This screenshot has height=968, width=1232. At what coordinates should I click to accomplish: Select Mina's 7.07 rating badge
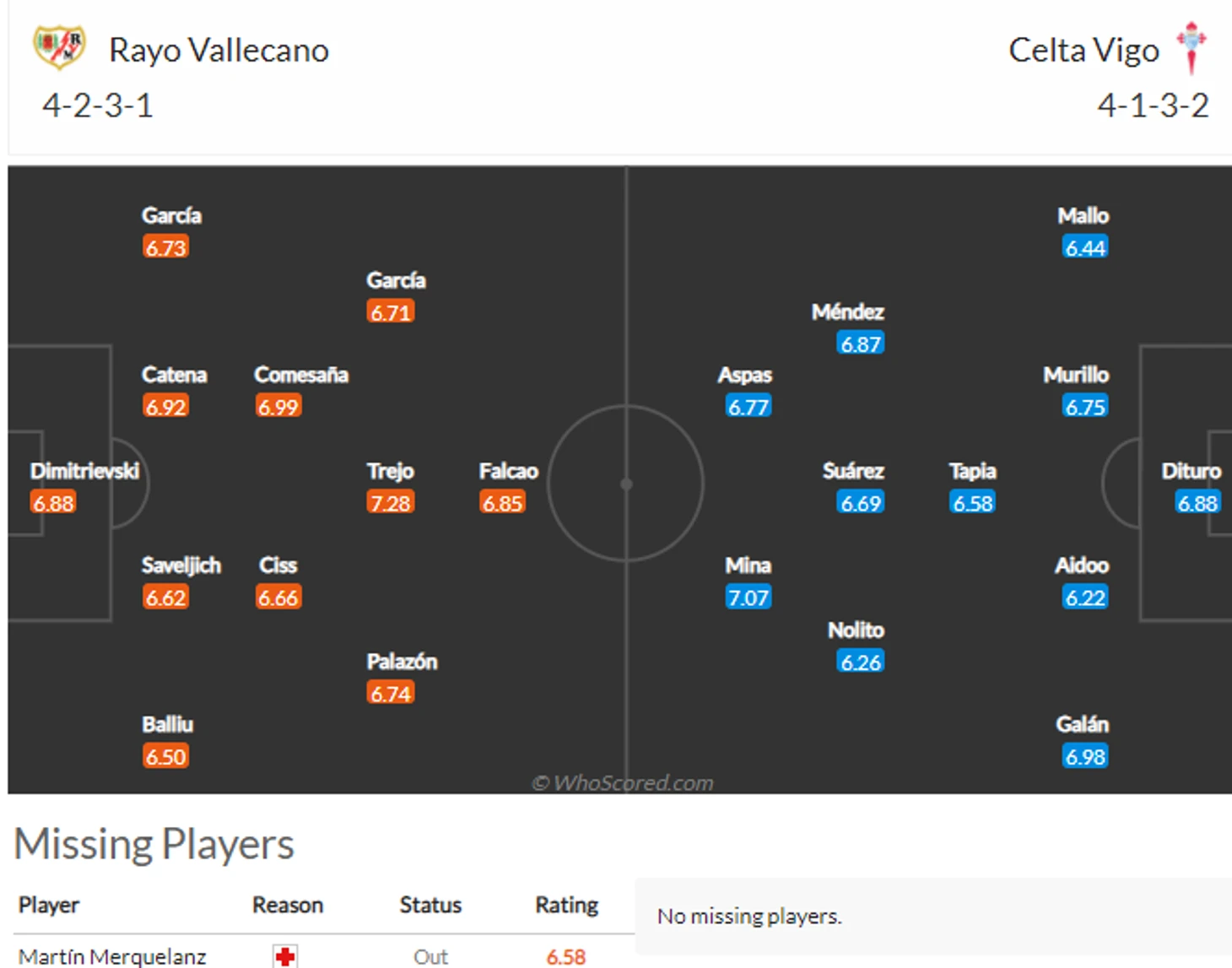748,598
